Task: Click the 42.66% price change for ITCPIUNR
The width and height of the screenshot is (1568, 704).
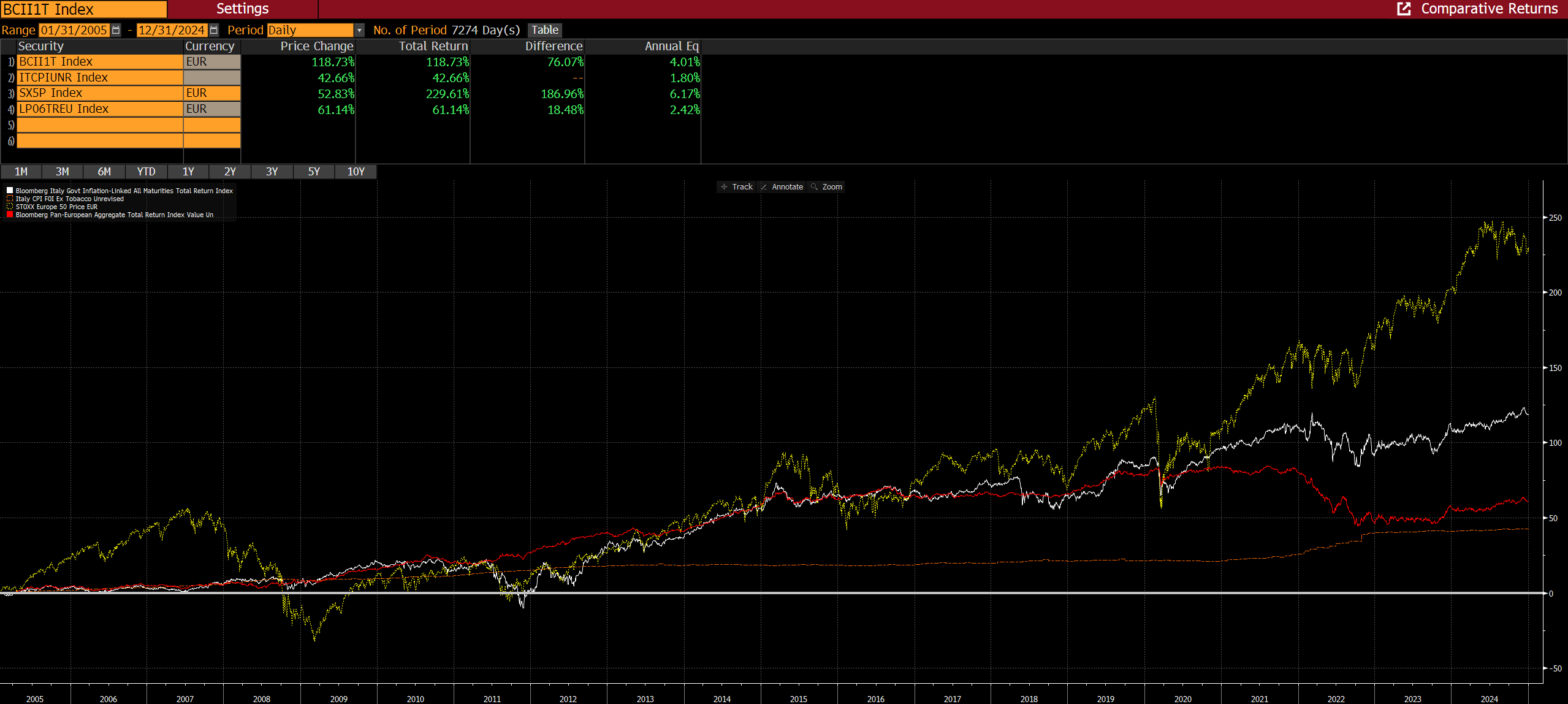Action: point(336,78)
